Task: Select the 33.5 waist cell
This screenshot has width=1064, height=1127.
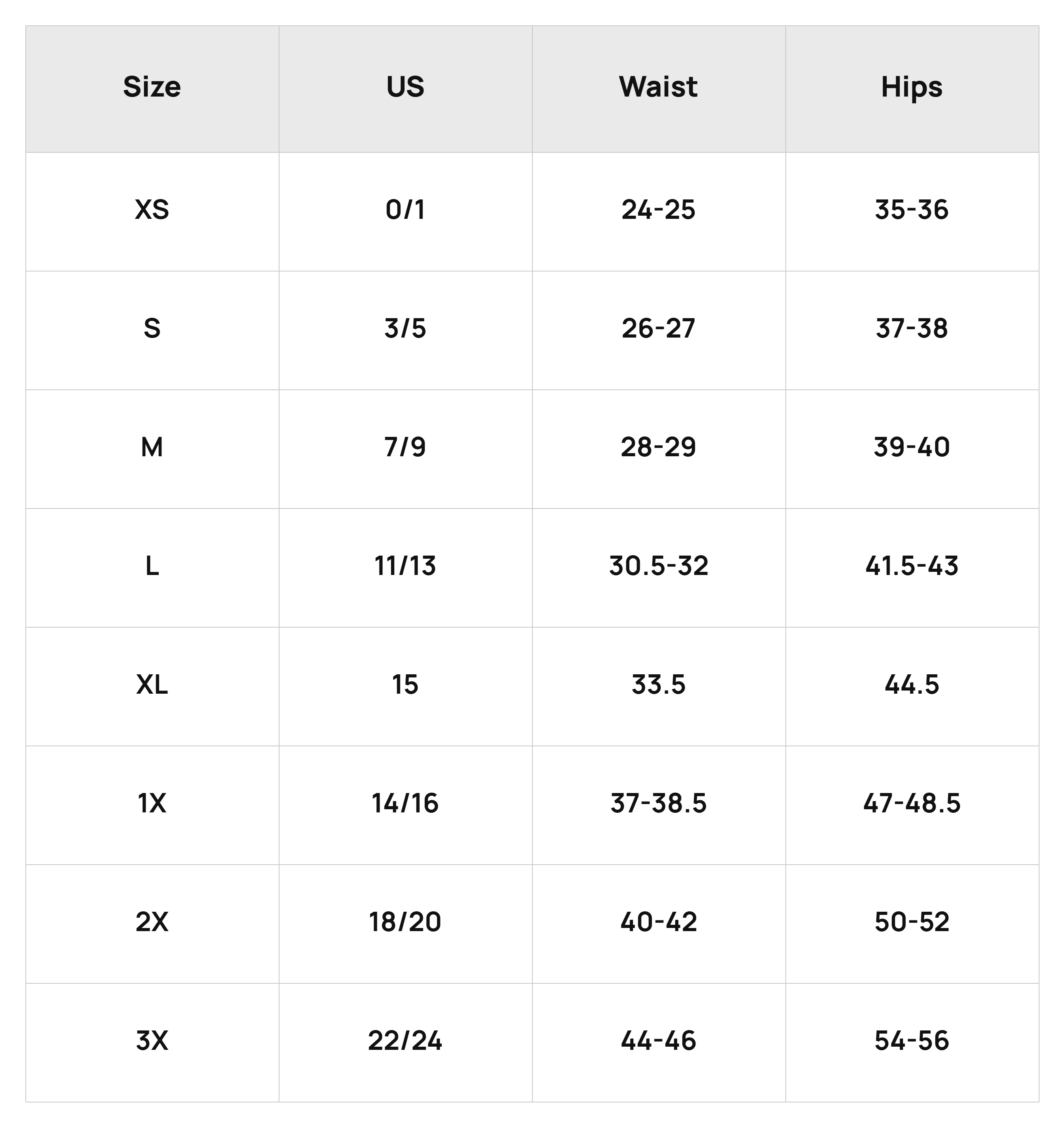Action: [659, 684]
